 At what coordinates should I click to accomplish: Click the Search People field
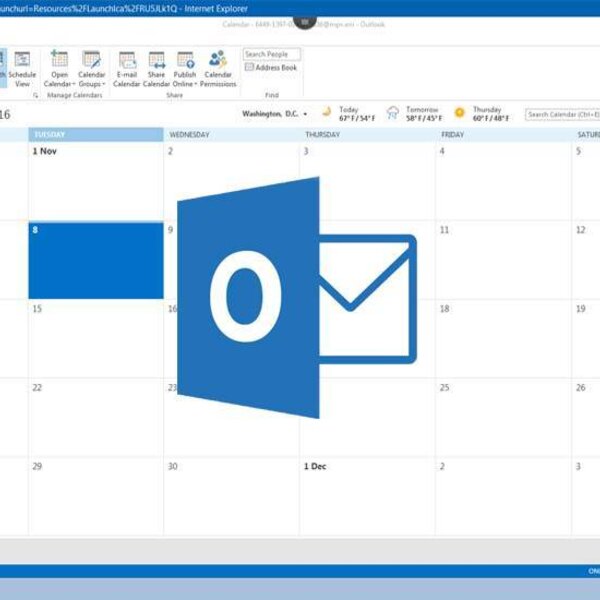pyautogui.click(x=272, y=54)
